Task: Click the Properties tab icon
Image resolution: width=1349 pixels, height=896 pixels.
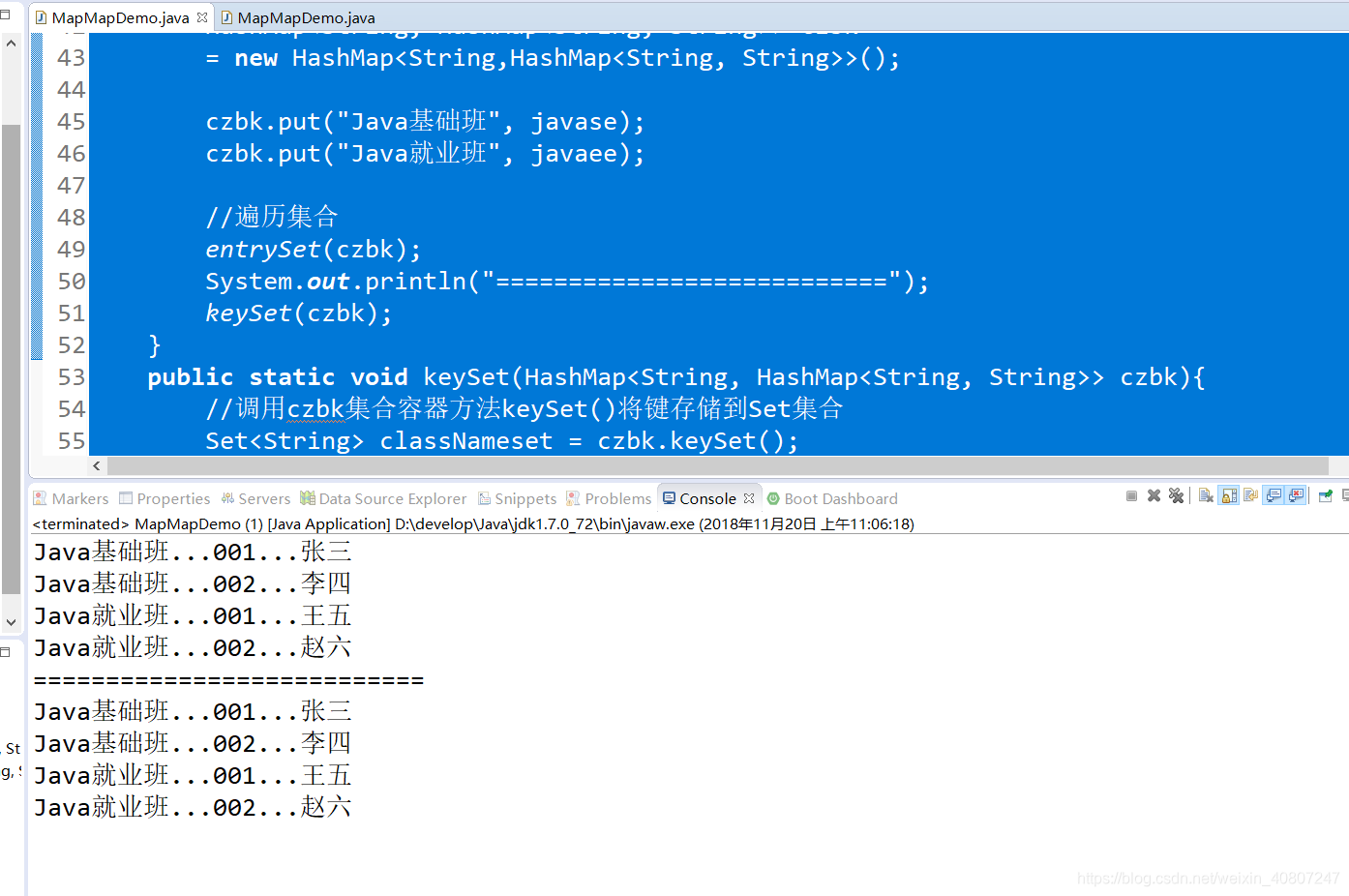Action: 126,498
